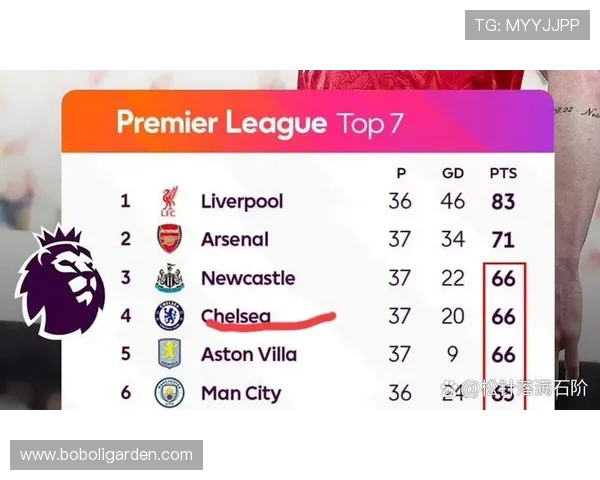
Task: Open the www.boboligarden.com link
Action: click(x=106, y=455)
